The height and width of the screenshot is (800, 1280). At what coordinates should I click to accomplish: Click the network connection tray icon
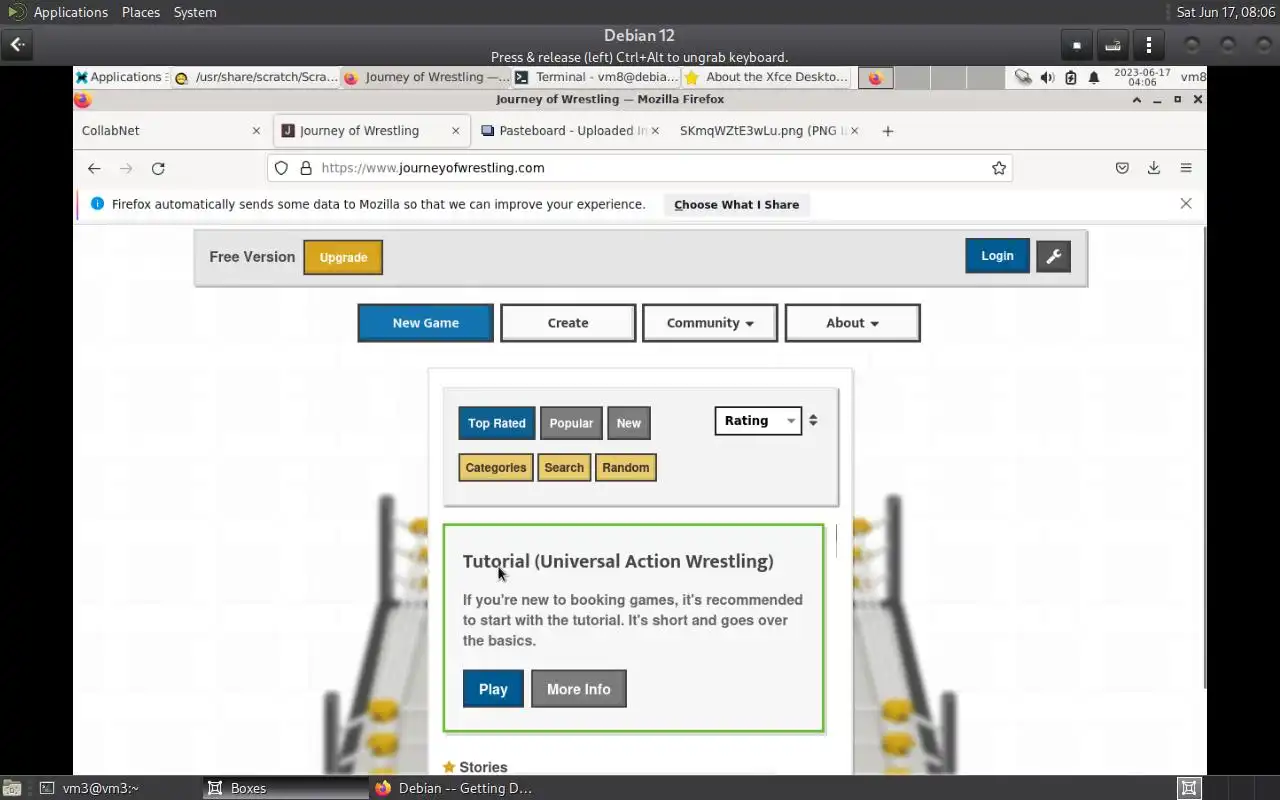[x=1022, y=77]
